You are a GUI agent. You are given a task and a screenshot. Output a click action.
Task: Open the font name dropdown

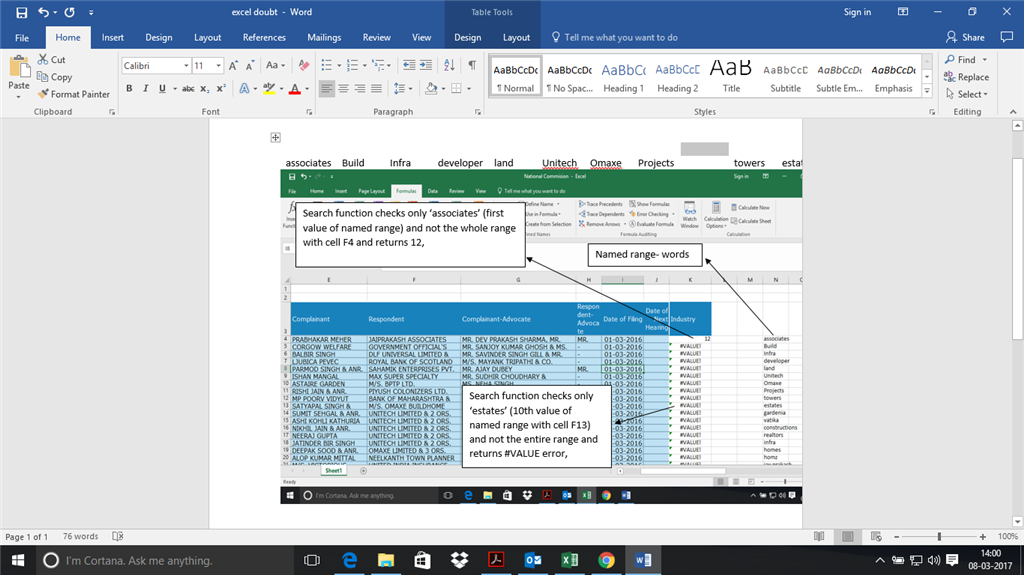click(x=186, y=65)
